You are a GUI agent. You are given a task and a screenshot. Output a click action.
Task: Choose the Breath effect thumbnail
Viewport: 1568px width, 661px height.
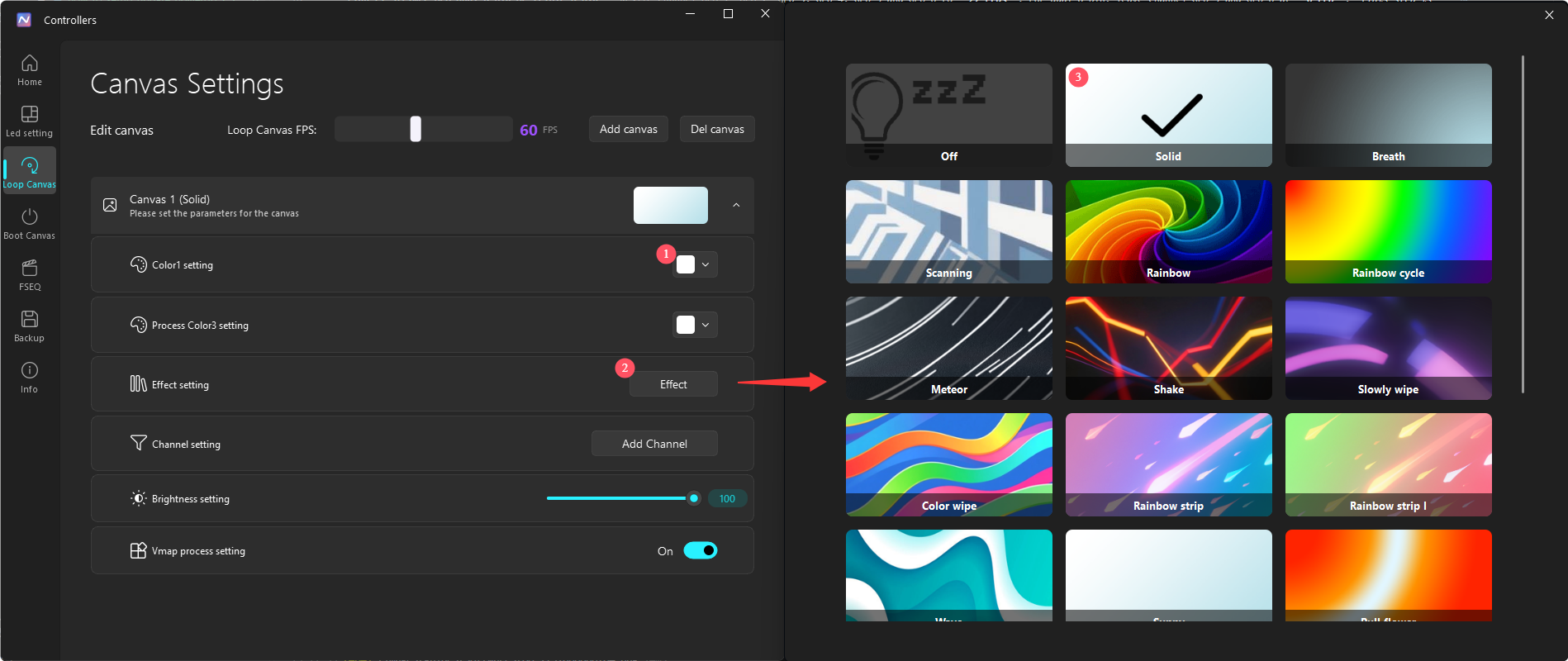click(x=1389, y=115)
